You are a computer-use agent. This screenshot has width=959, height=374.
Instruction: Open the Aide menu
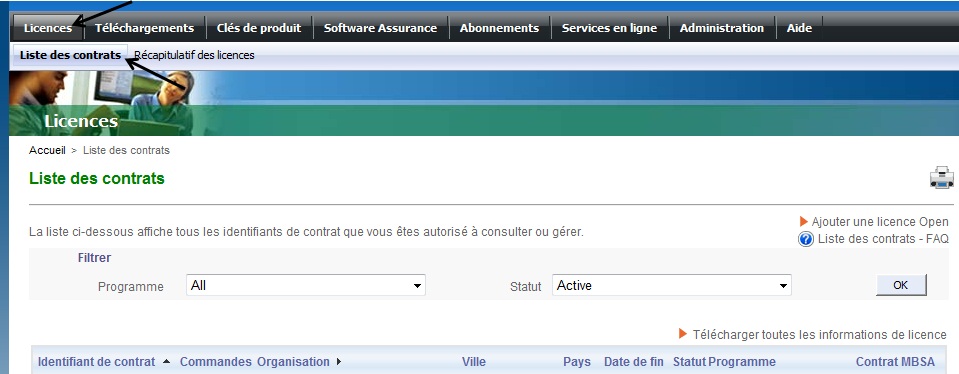click(x=799, y=28)
